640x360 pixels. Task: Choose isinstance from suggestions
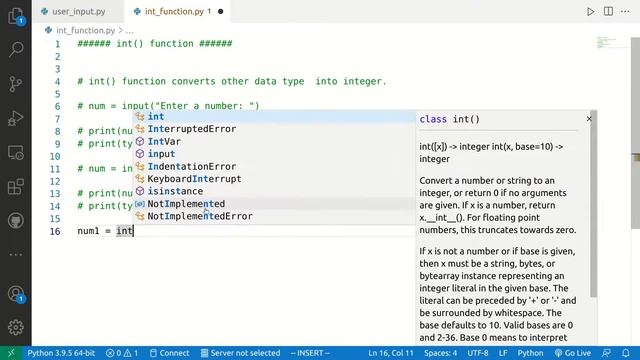coord(274,191)
